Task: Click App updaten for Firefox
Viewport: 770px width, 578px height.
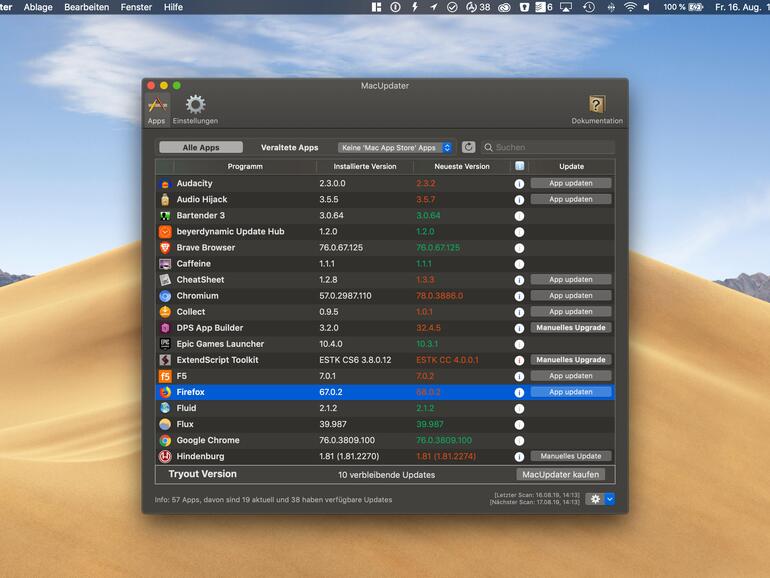Action: (x=571, y=392)
